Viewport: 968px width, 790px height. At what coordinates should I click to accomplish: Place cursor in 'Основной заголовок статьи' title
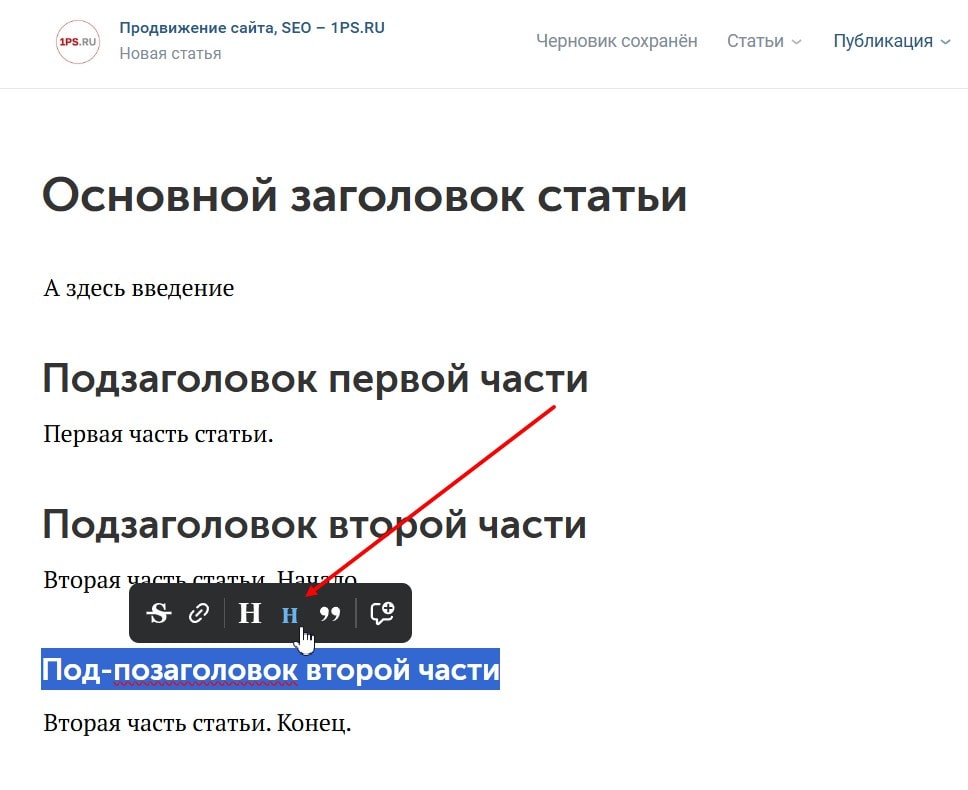tap(364, 196)
